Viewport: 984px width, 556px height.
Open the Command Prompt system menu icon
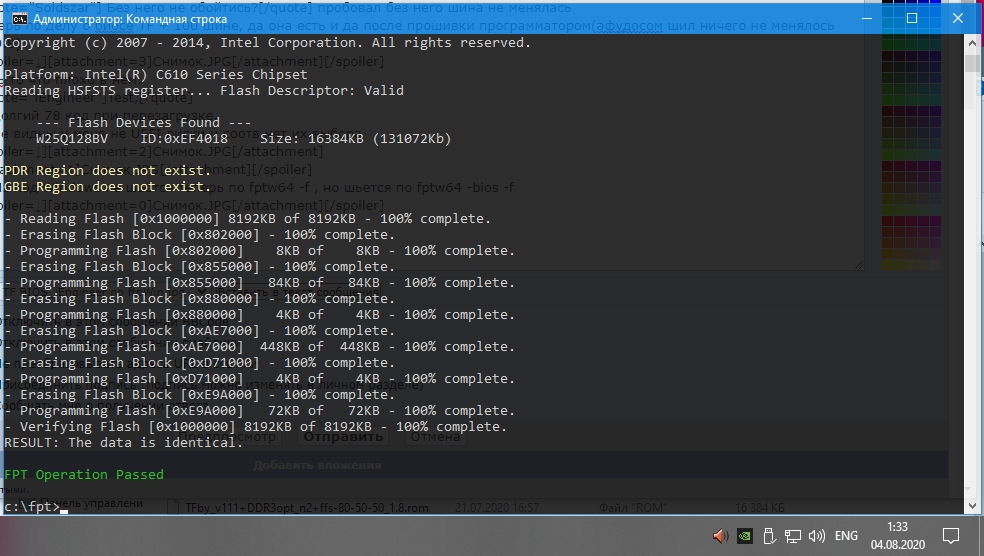click(19, 19)
